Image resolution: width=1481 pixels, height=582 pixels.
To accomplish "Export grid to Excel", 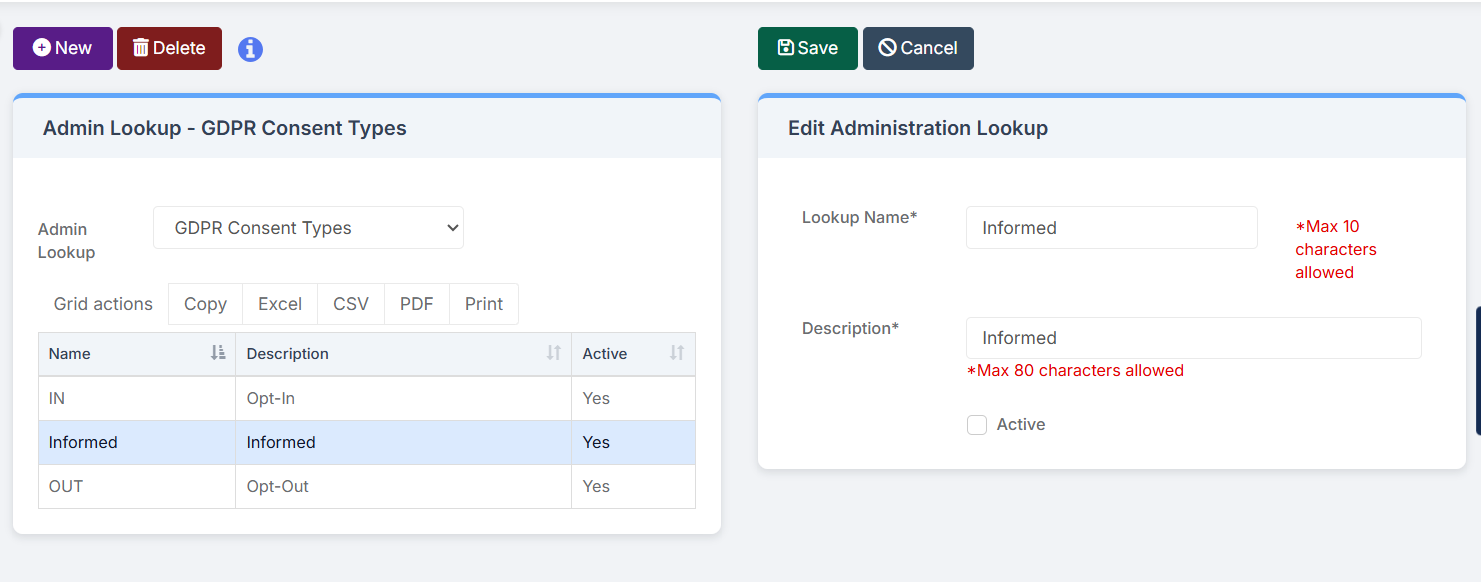I will point(279,304).
